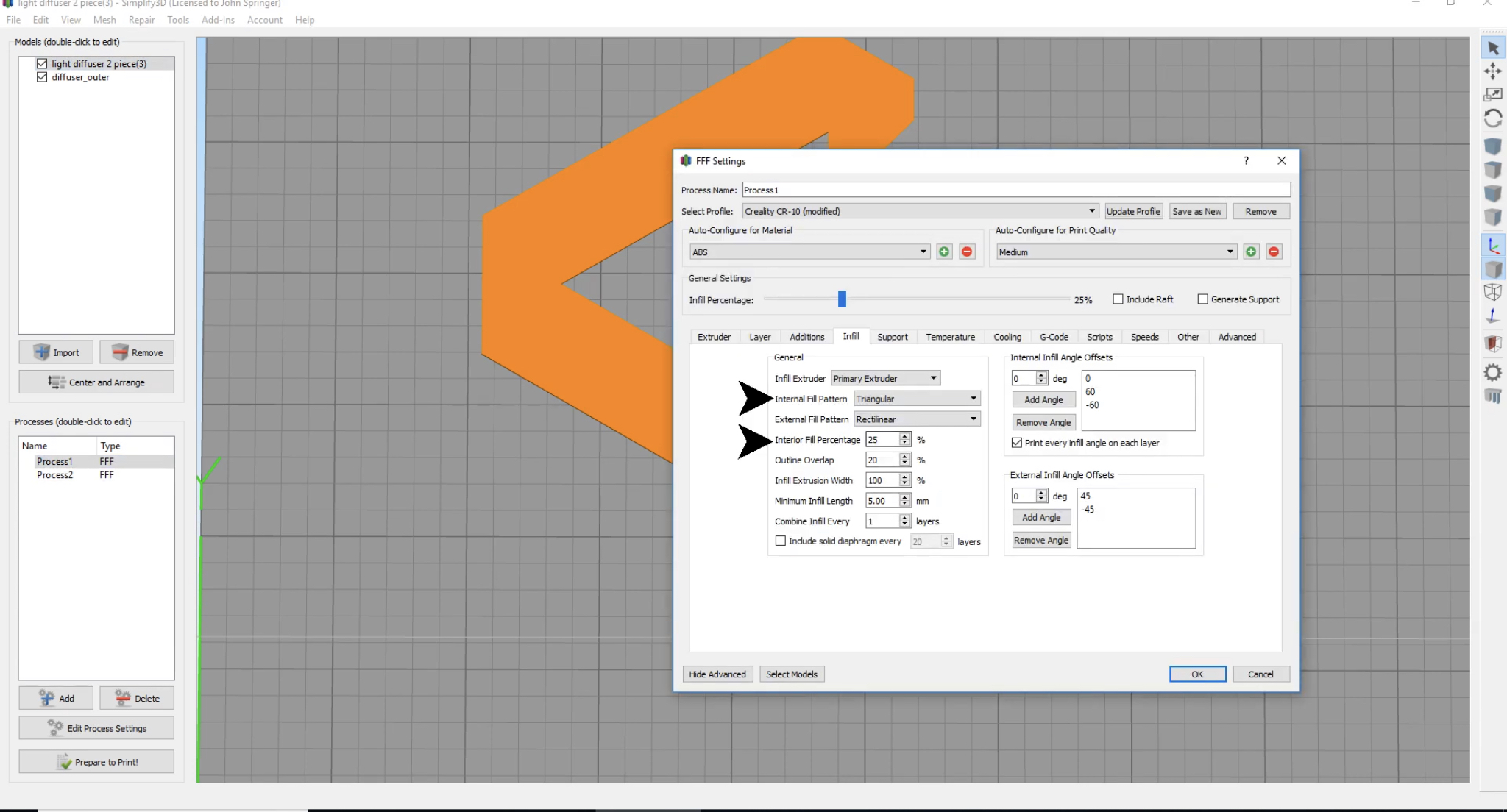Switch to the Layer tab

760,337
